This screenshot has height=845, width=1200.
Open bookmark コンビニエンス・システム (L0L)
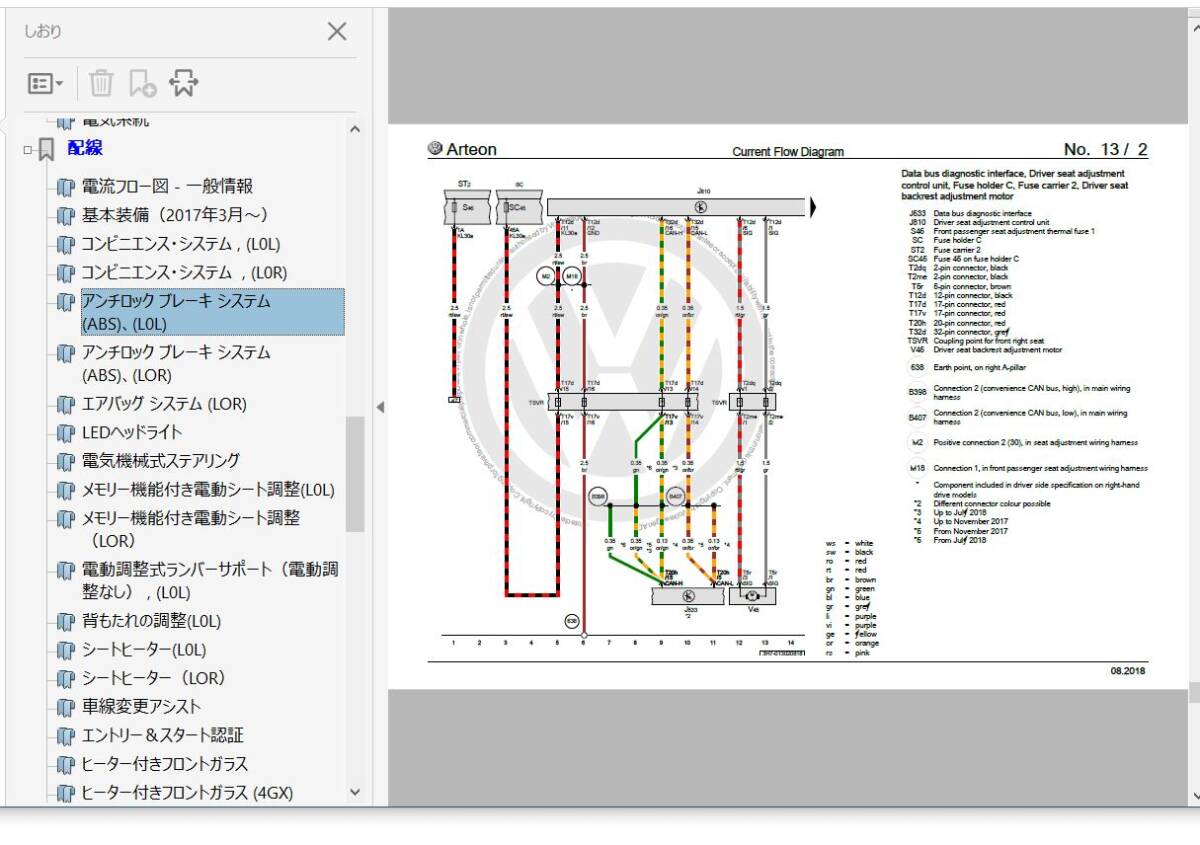point(181,244)
